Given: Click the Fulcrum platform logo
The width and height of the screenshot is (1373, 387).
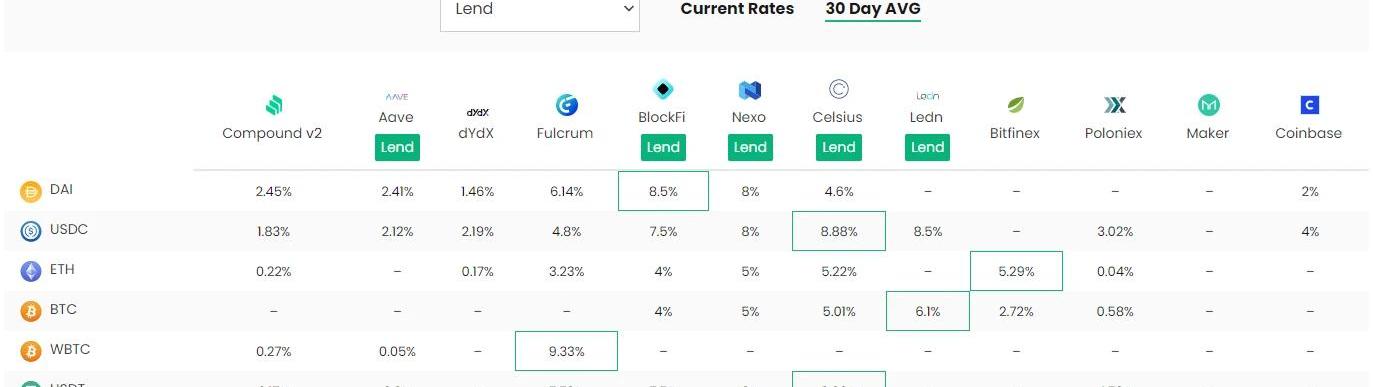Looking at the screenshot, I should point(566,105).
